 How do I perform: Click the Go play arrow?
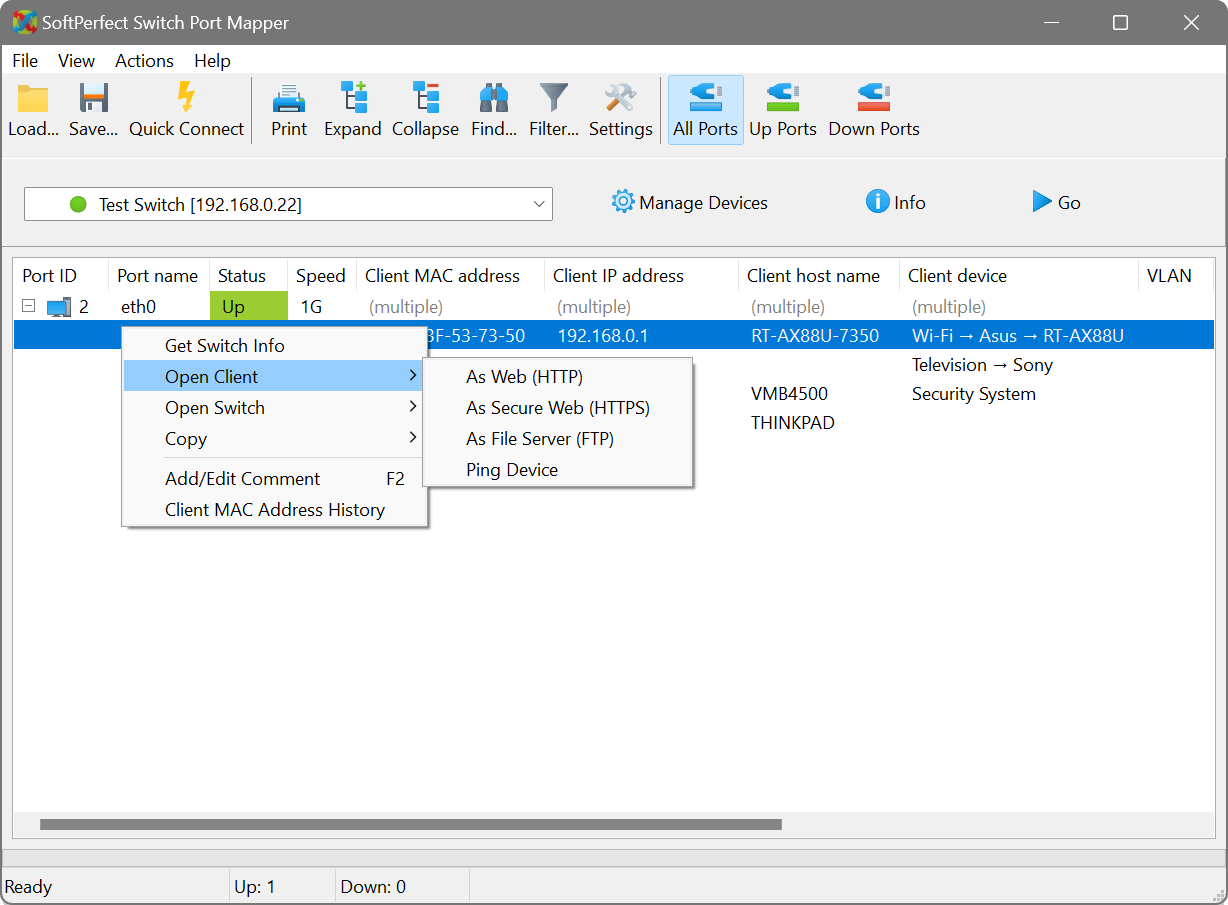(x=1042, y=202)
